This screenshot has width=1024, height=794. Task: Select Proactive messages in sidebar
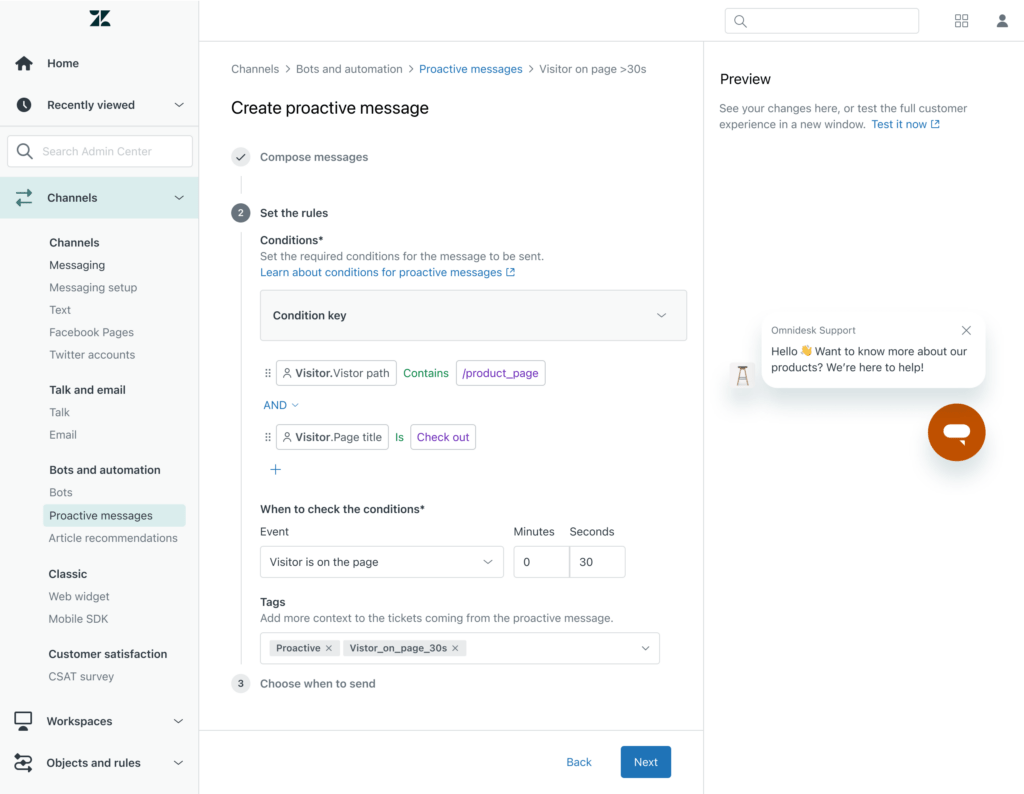[114, 516]
